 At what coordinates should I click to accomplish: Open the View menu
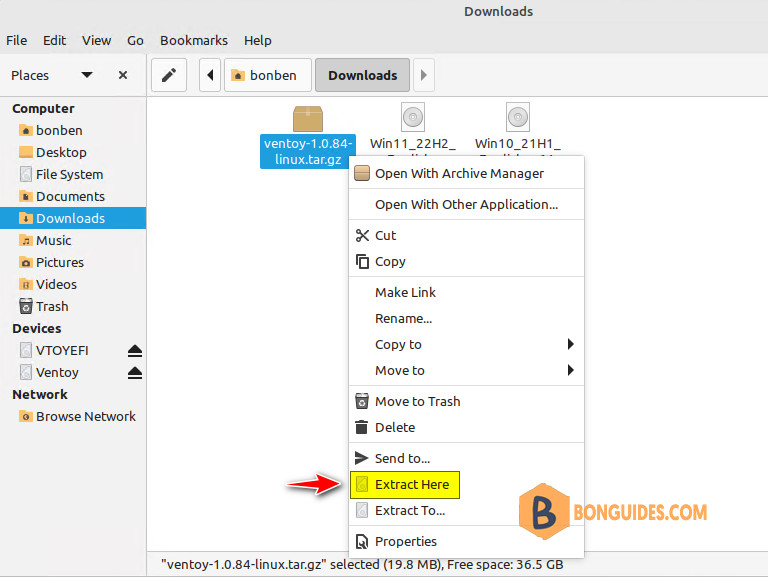96,40
